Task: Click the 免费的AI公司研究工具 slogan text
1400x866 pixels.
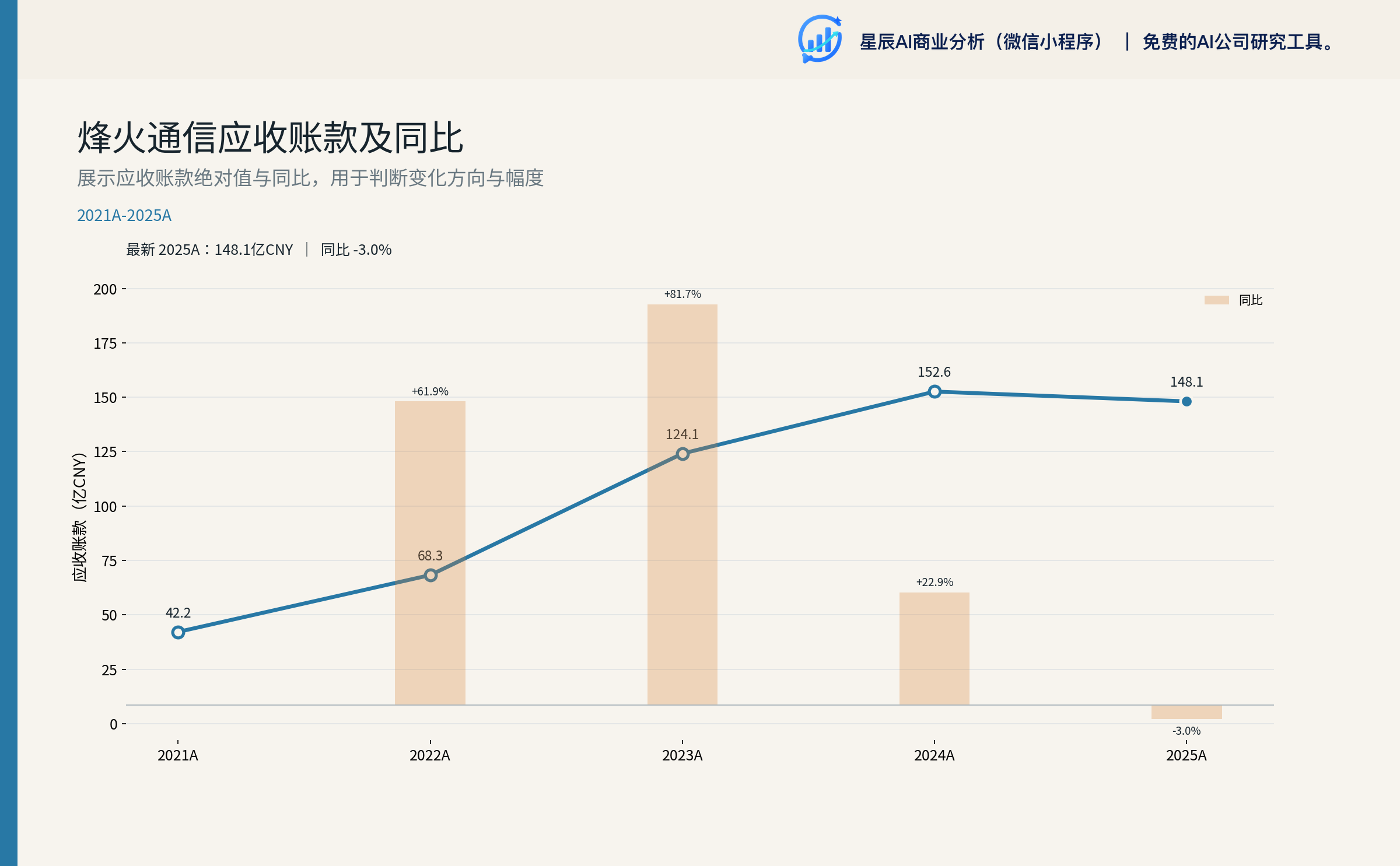Action: click(x=1238, y=42)
